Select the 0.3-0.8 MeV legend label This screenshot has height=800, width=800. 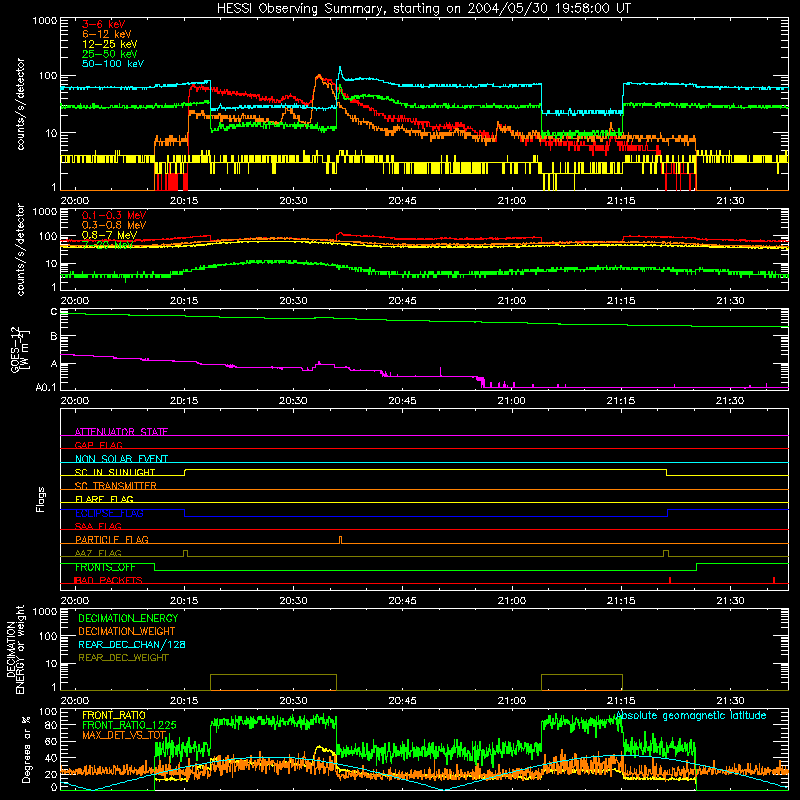click(x=114, y=225)
